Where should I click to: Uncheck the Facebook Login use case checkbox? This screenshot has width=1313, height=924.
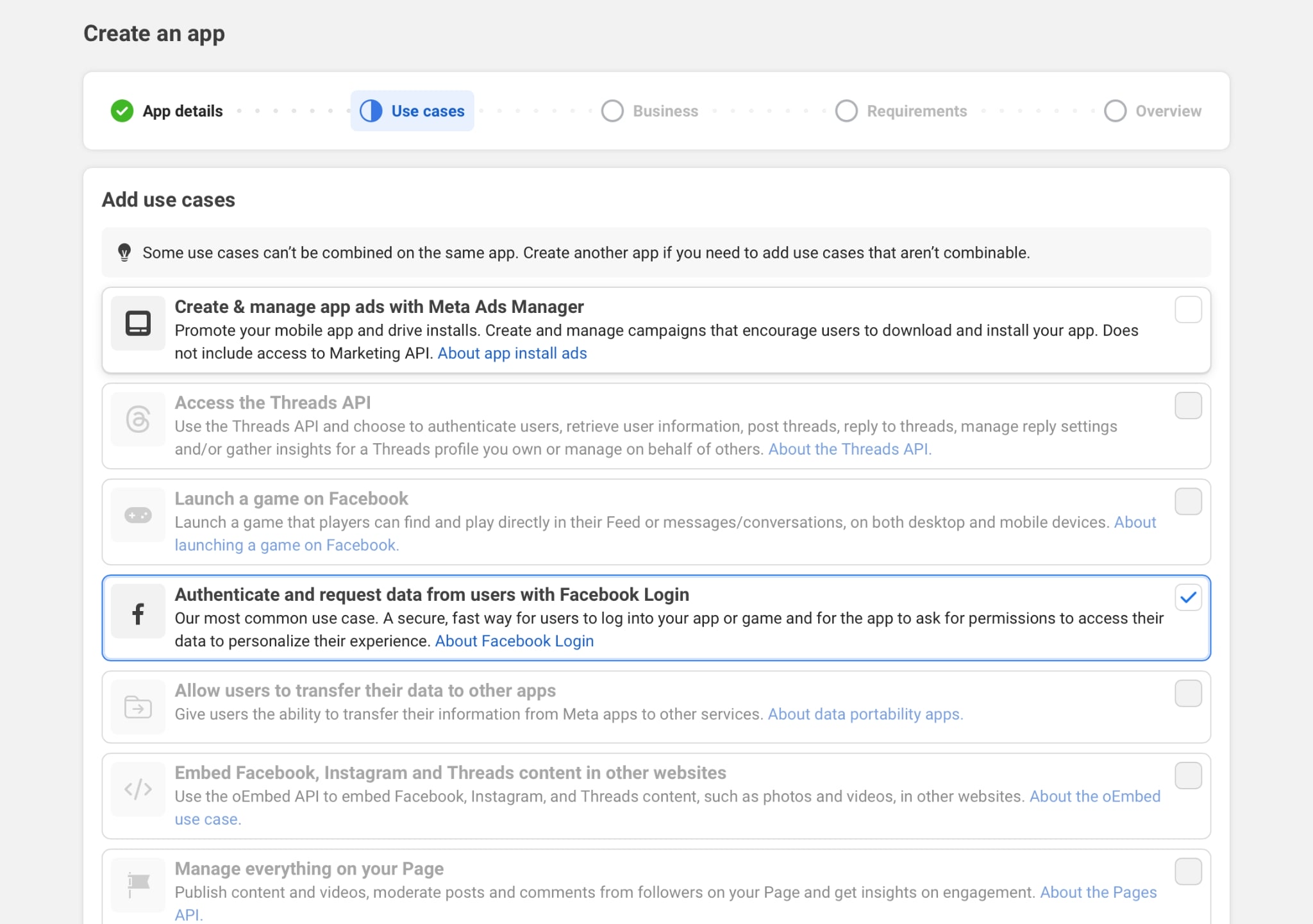coord(1188,598)
